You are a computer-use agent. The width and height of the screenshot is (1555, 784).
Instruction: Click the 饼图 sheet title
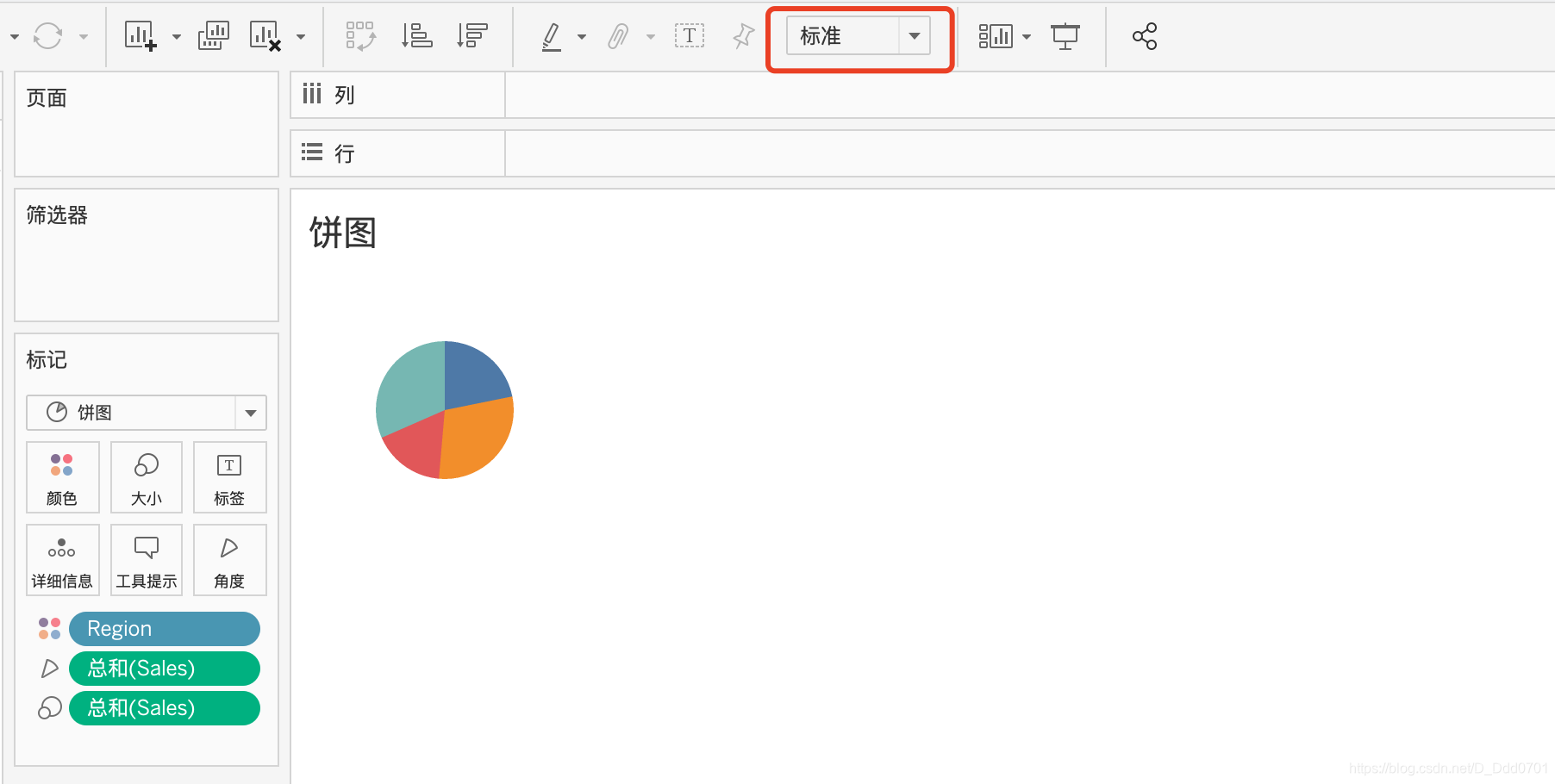343,233
